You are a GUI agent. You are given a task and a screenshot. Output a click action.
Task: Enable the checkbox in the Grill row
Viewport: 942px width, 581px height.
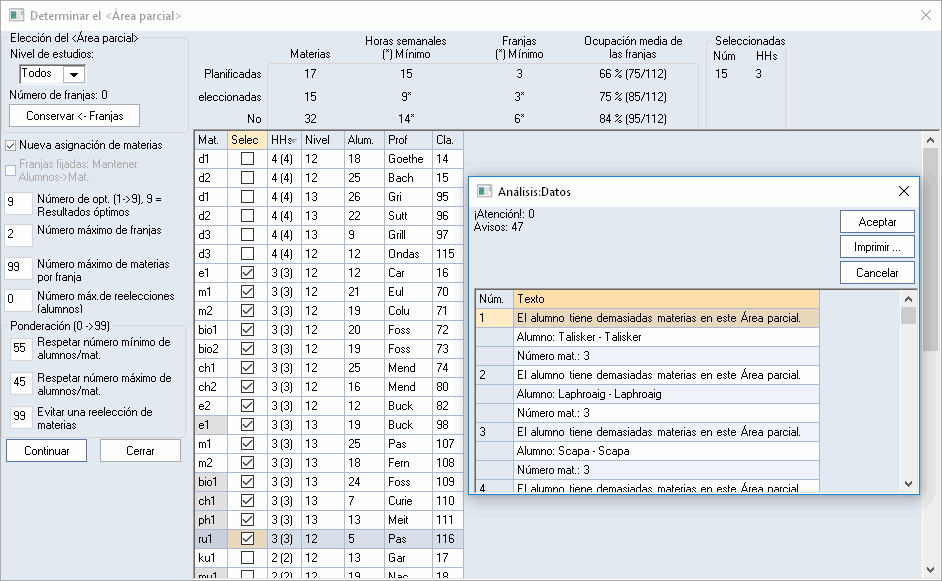coord(247,235)
